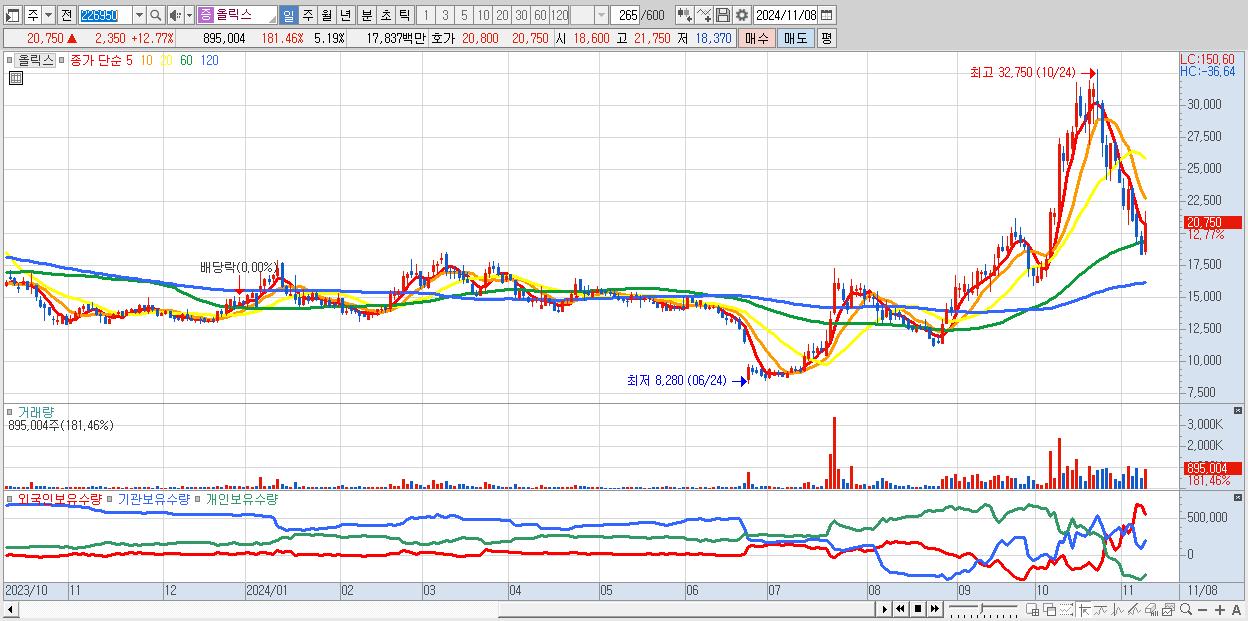Open the 올릭스 stock name combo box

(x=238, y=15)
